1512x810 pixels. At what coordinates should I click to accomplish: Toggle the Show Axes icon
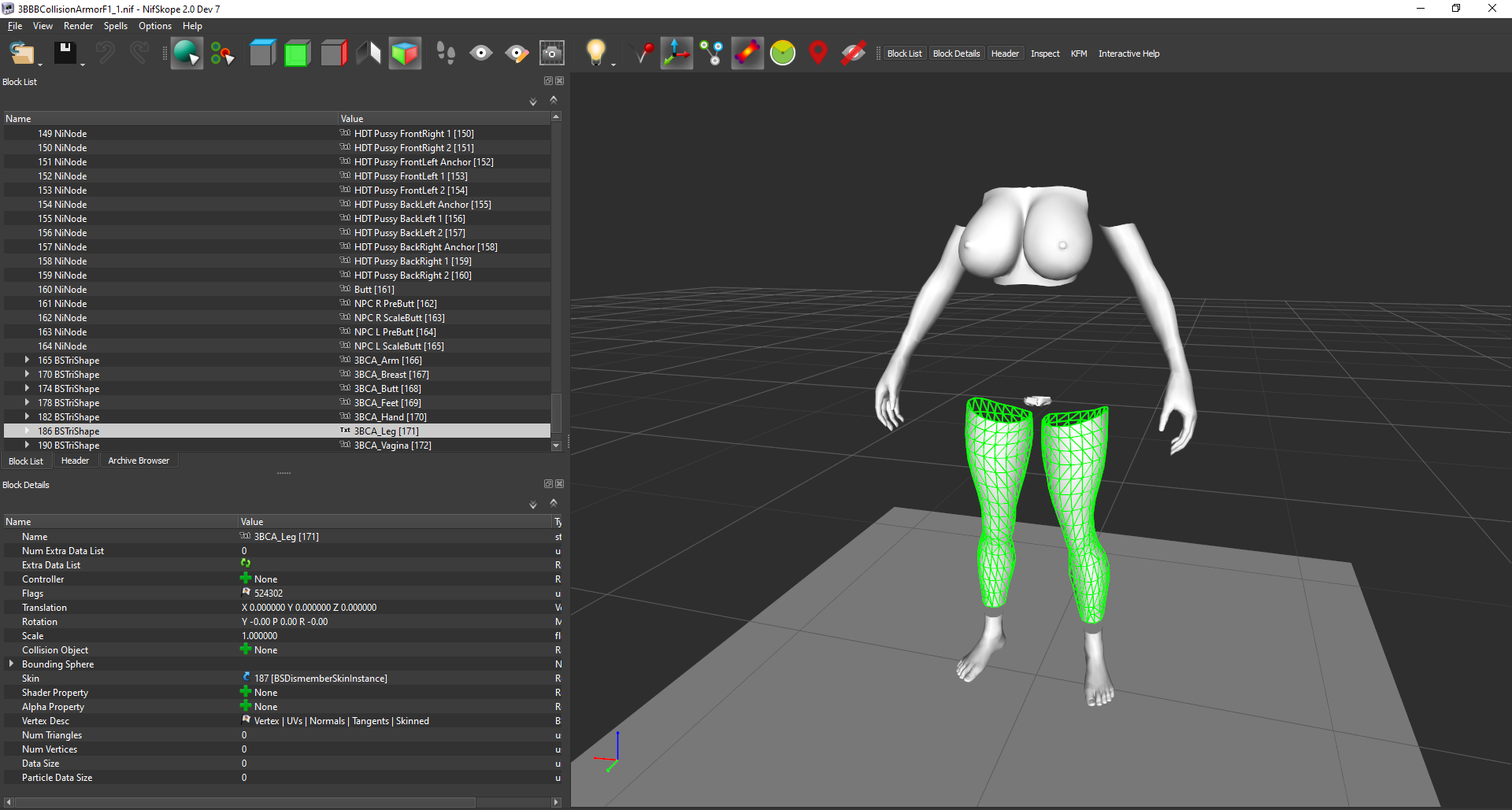point(676,54)
